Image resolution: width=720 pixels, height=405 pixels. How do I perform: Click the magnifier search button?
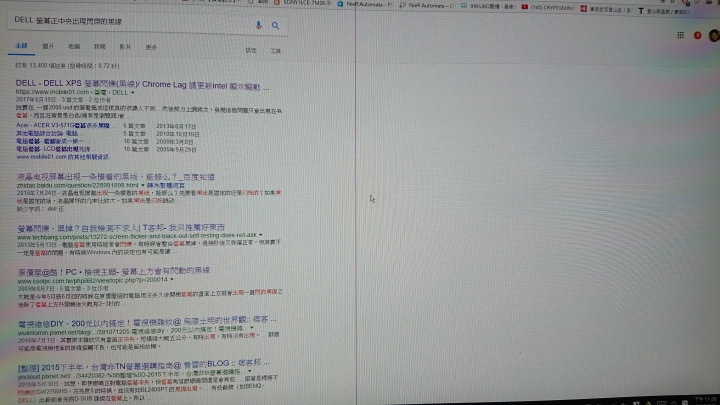pos(275,26)
